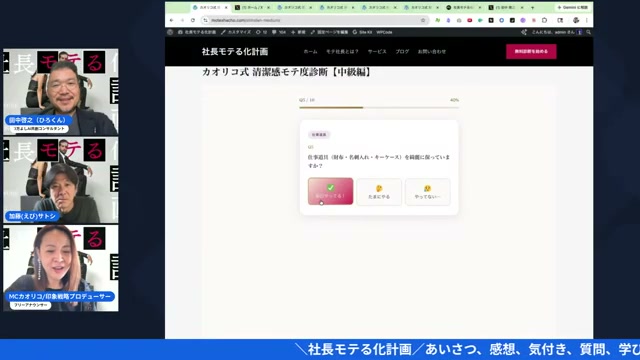Screen dimensions: 640x360
Task: Click the blue circle extension icon
Action: [502, 20]
